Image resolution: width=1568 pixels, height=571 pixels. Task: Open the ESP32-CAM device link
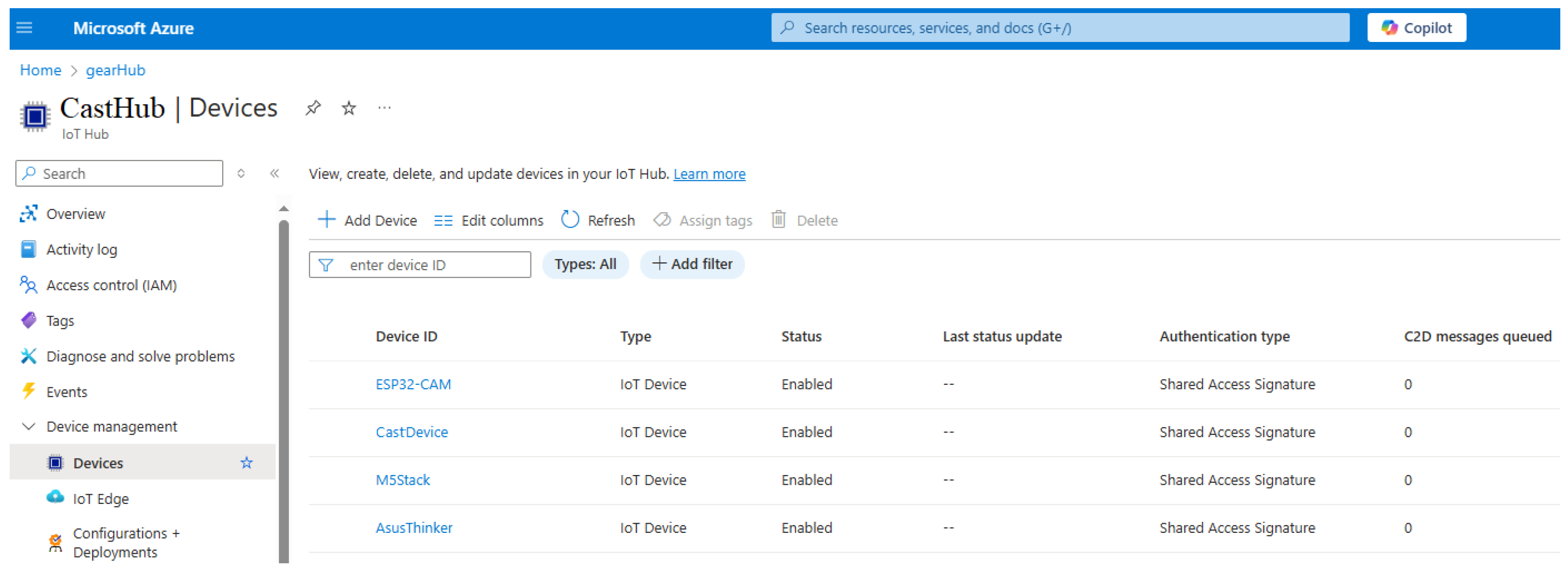tap(413, 384)
